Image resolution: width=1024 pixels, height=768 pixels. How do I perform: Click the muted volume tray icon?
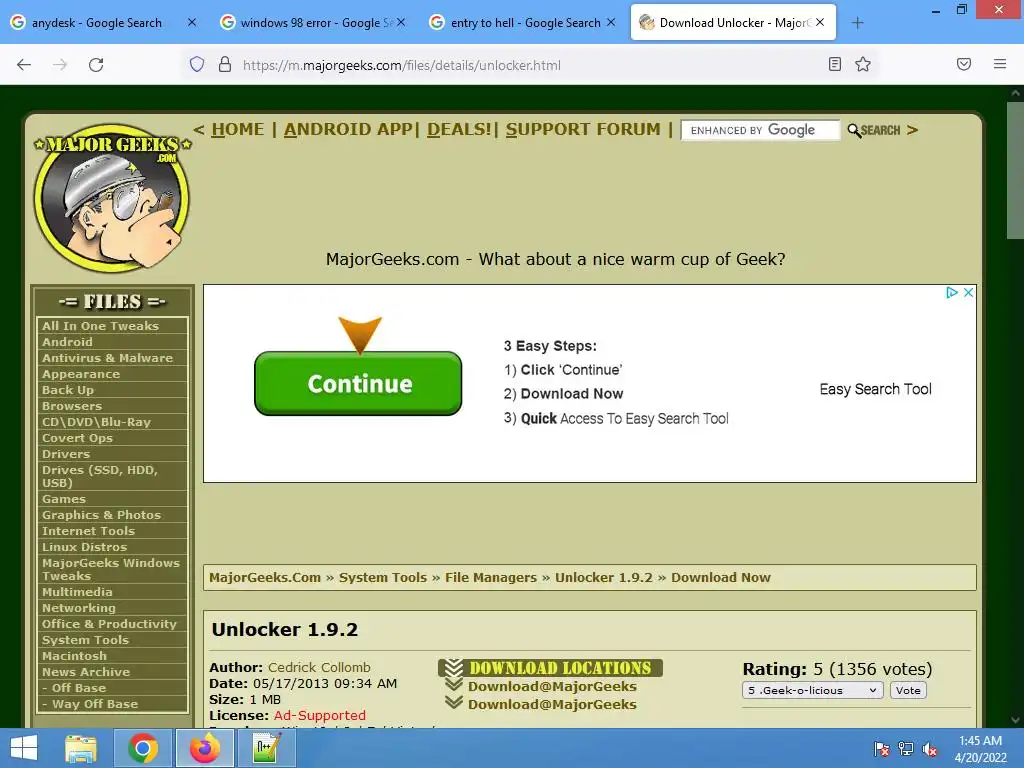(930, 749)
